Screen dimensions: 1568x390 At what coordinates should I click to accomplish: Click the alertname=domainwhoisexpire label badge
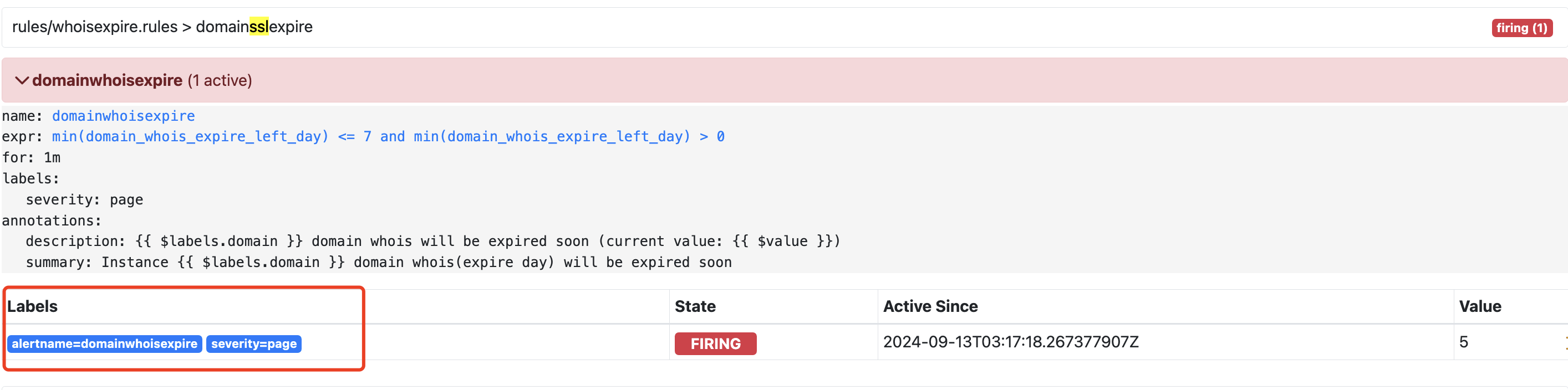pyautogui.click(x=104, y=344)
